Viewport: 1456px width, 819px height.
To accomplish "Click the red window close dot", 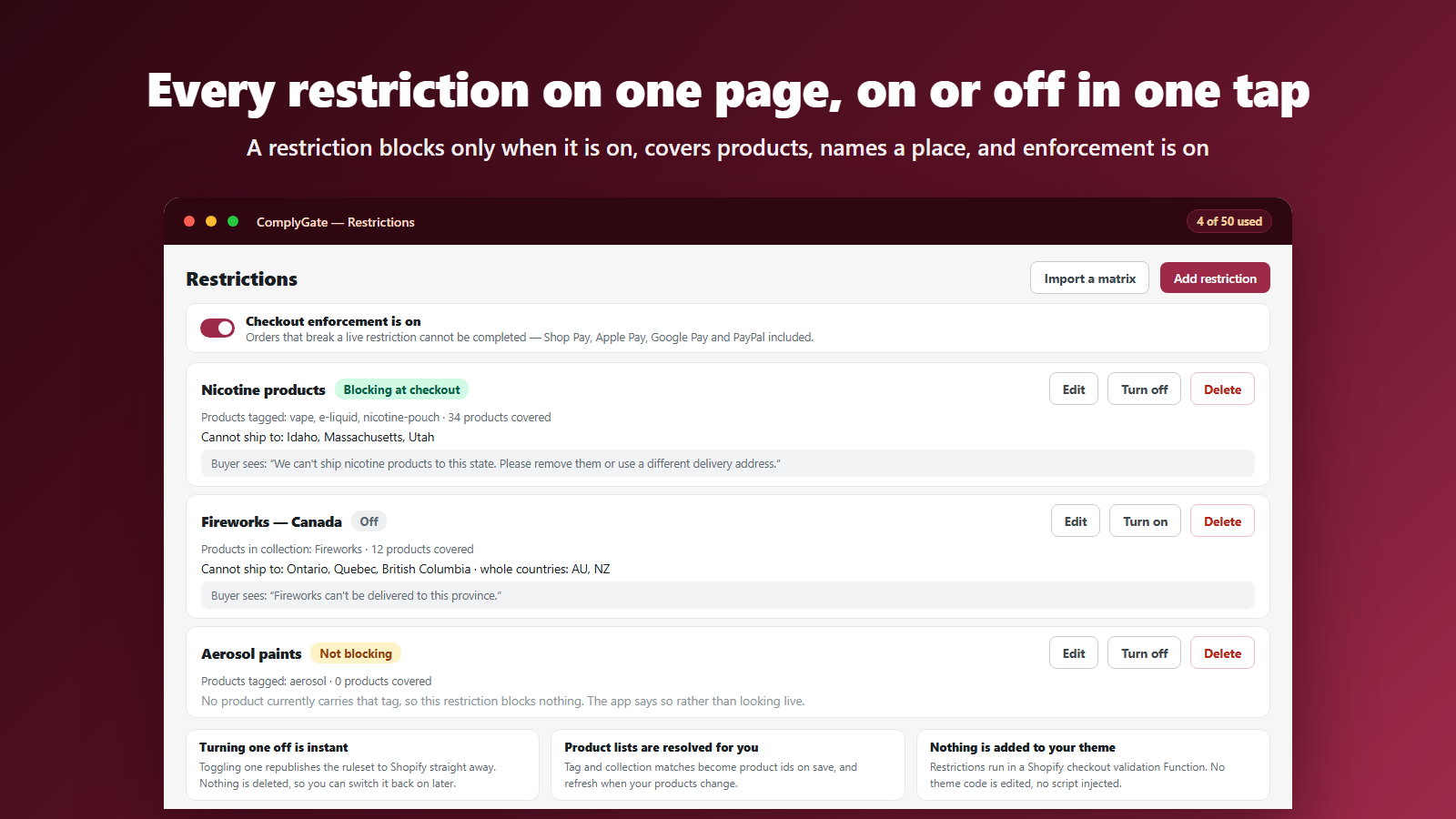I will pos(189,221).
